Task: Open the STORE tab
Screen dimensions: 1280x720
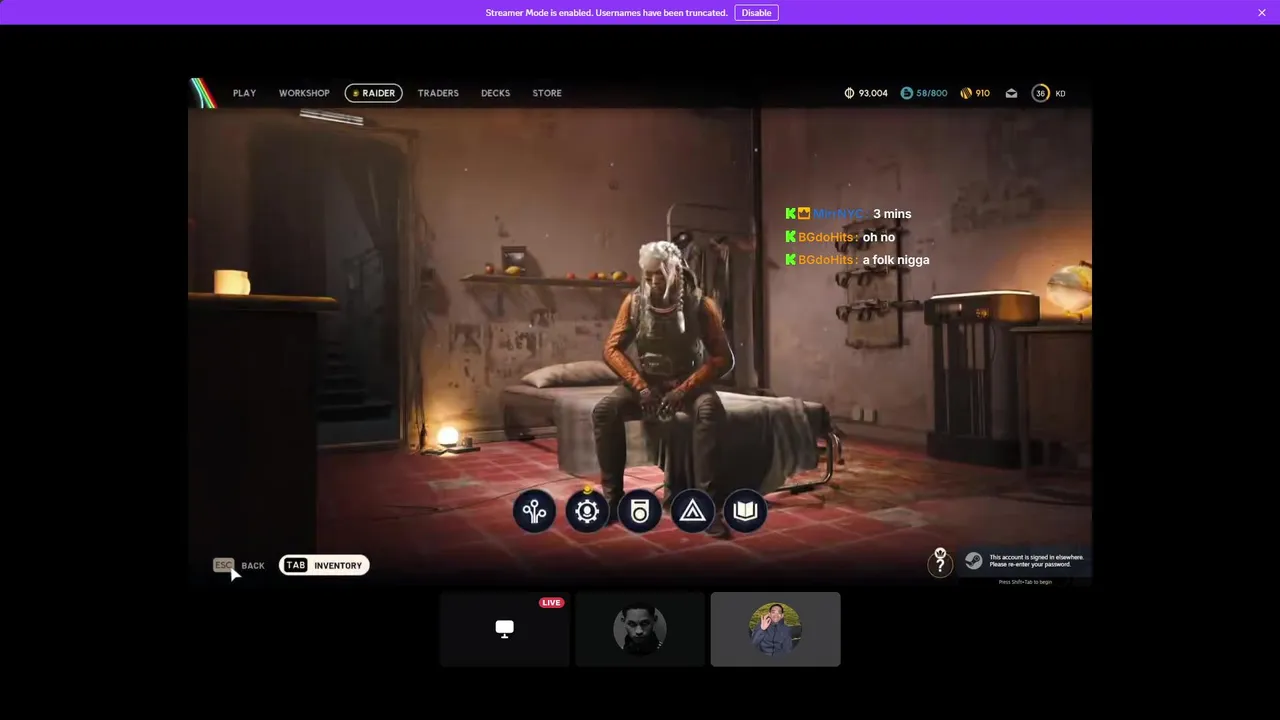Action: click(547, 93)
